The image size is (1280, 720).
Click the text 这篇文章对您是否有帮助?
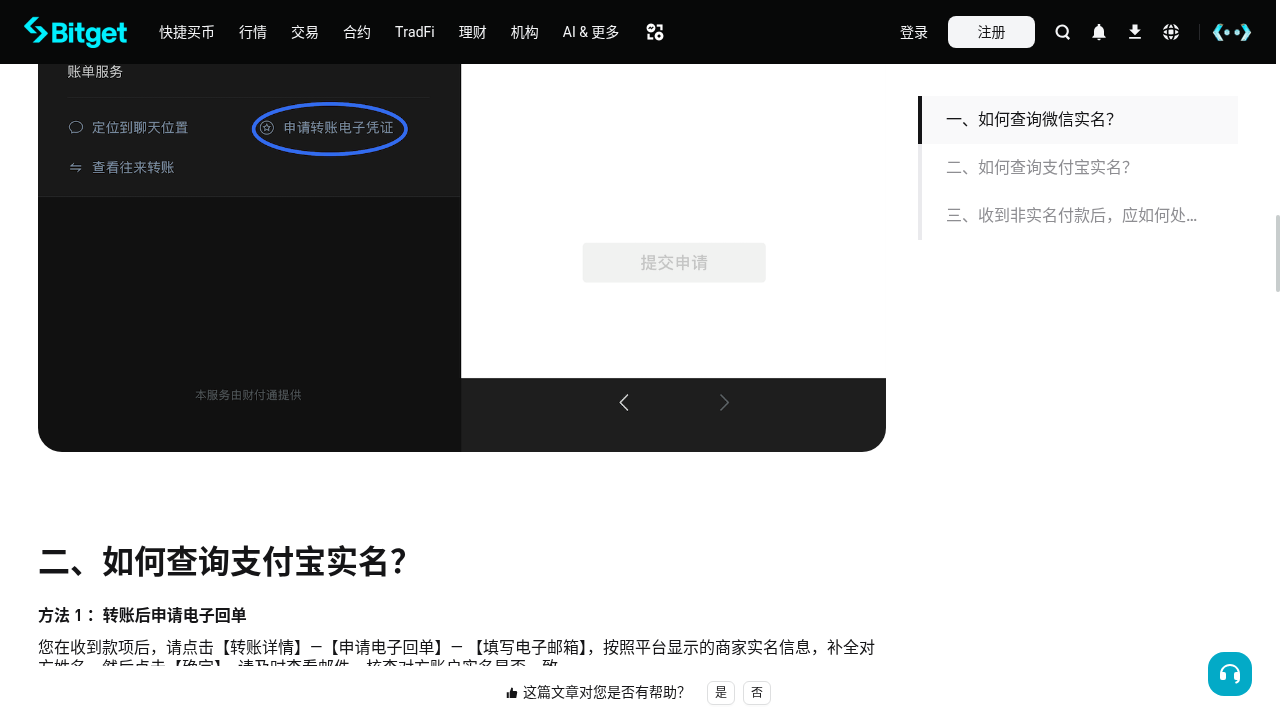click(x=603, y=693)
